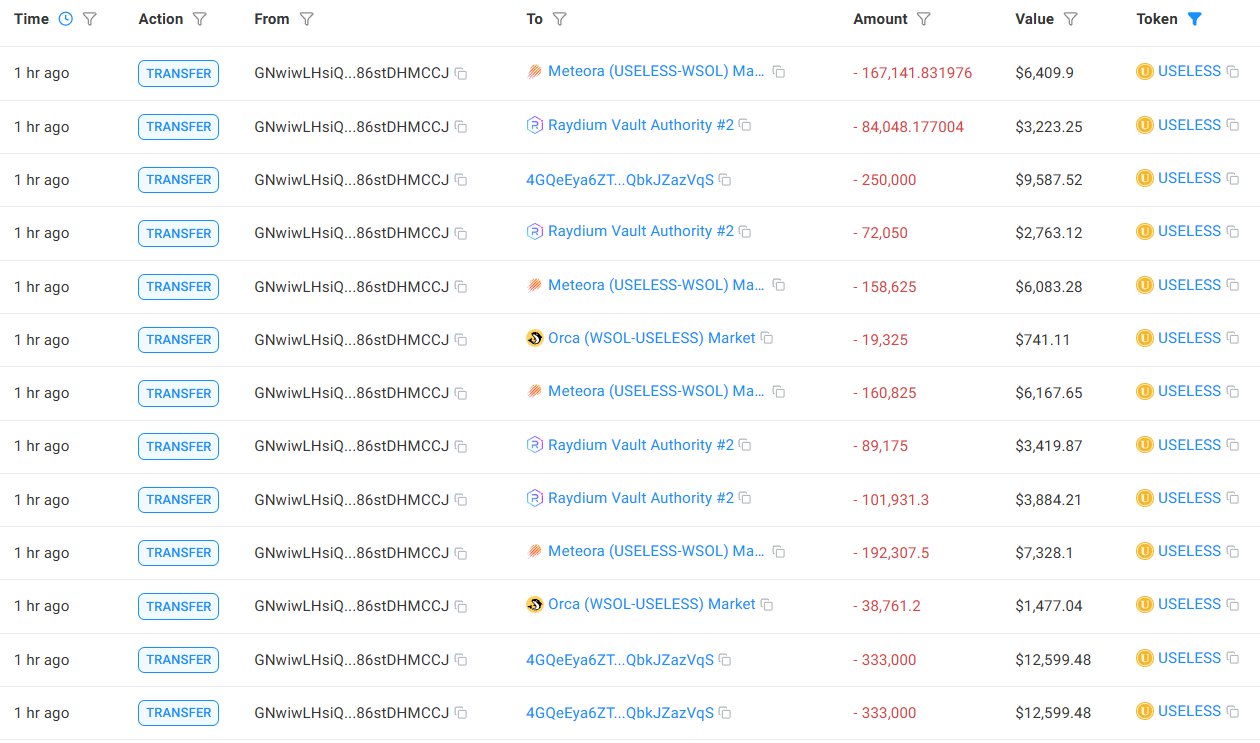This screenshot has height=743, width=1260.
Task: Copy From address in the $741.11 row
Action: click(461, 340)
